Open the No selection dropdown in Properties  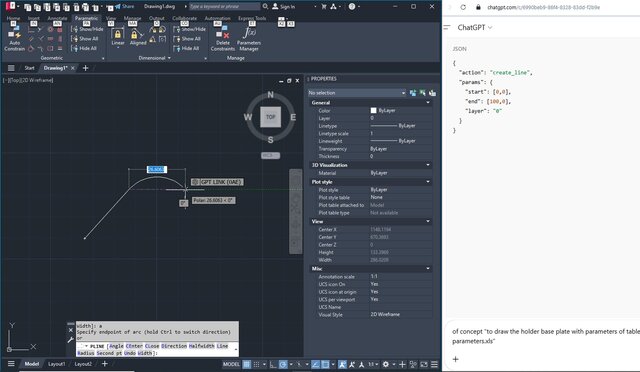(x=357, y=93)
